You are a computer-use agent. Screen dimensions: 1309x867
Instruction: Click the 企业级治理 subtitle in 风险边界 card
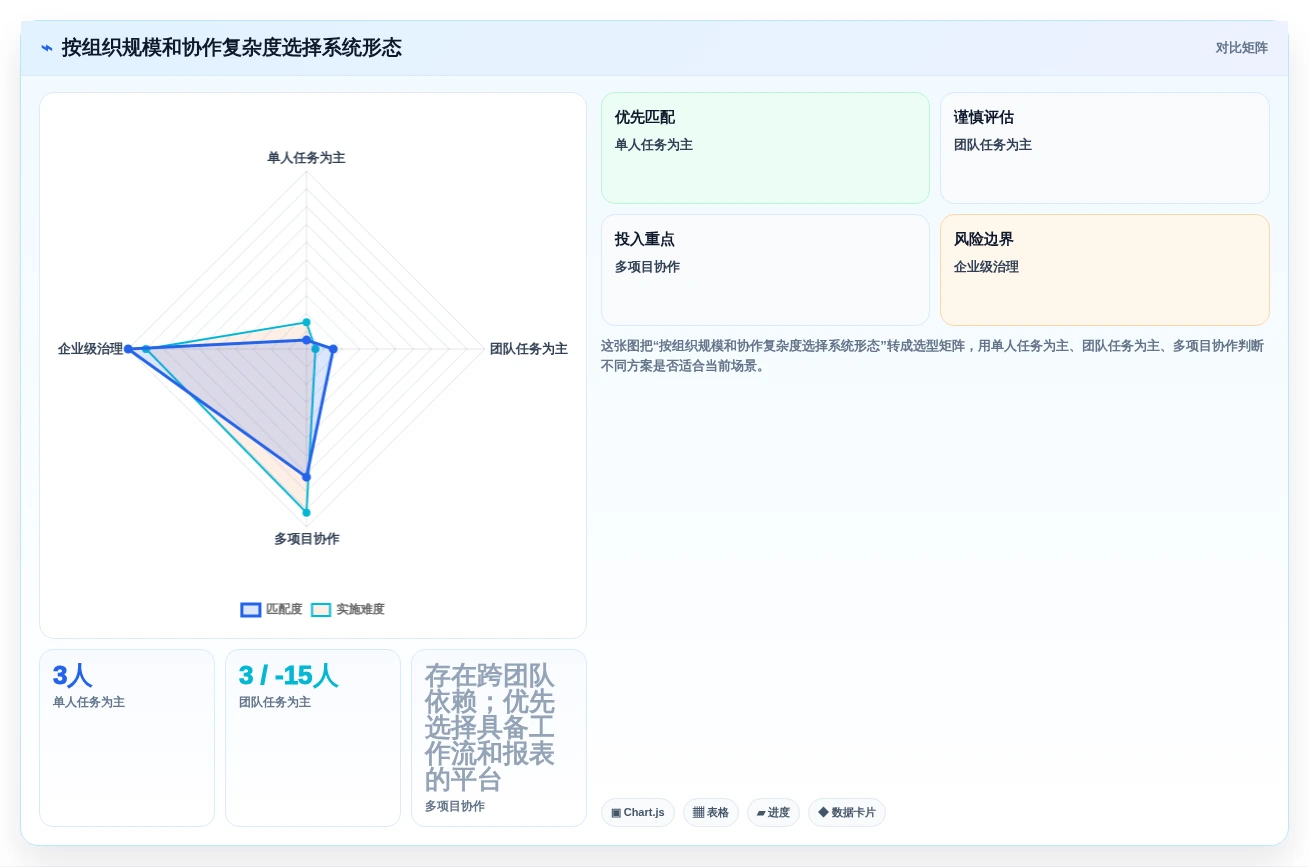point(986,267)
